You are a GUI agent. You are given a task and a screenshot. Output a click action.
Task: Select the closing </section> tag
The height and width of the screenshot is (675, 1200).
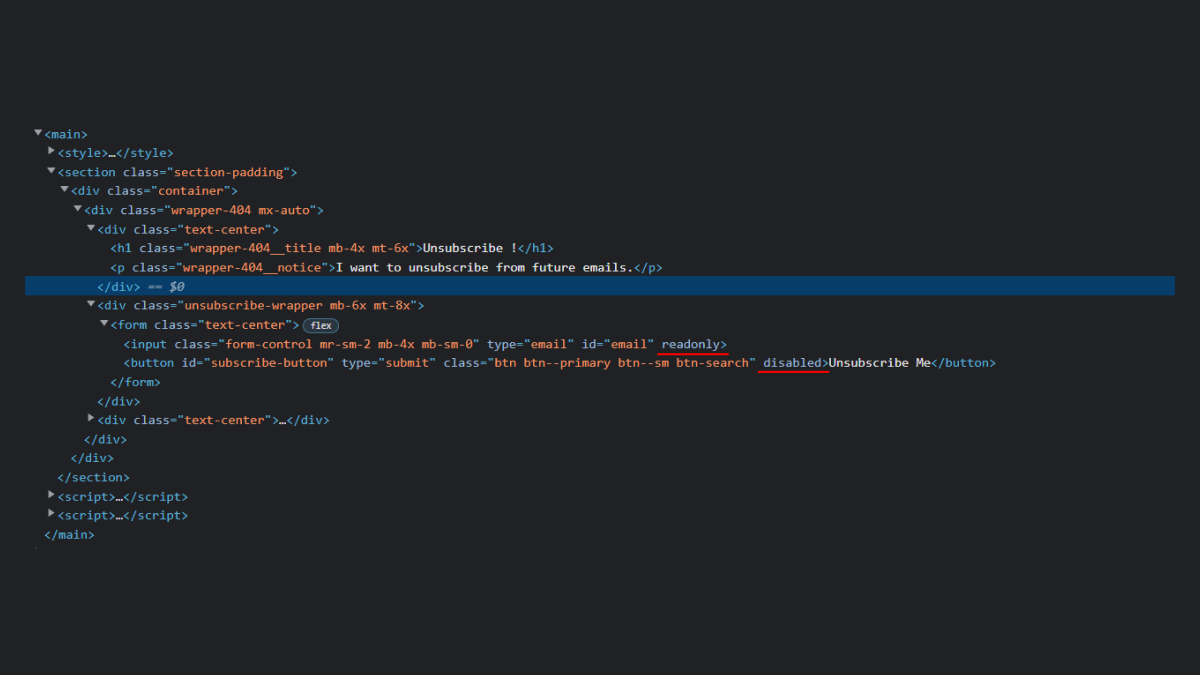click(x=93, y=477)
